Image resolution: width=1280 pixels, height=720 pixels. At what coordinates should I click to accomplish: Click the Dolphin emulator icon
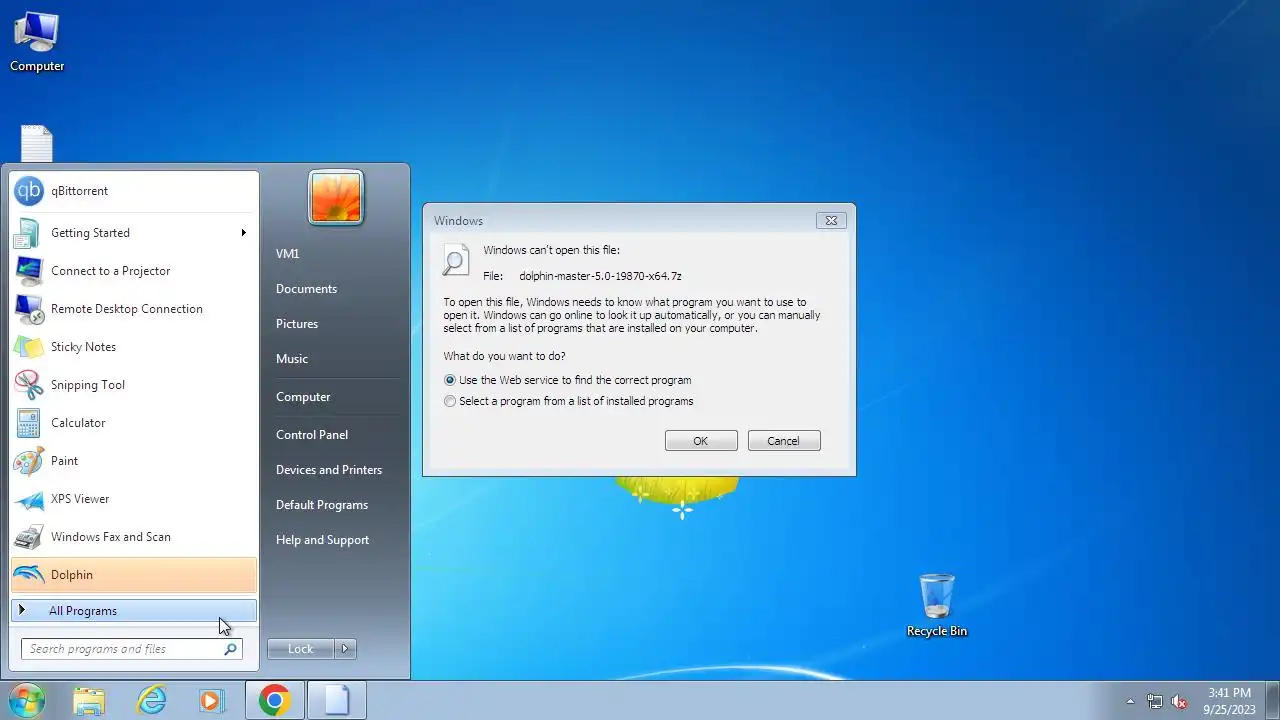tap(29, 575)
